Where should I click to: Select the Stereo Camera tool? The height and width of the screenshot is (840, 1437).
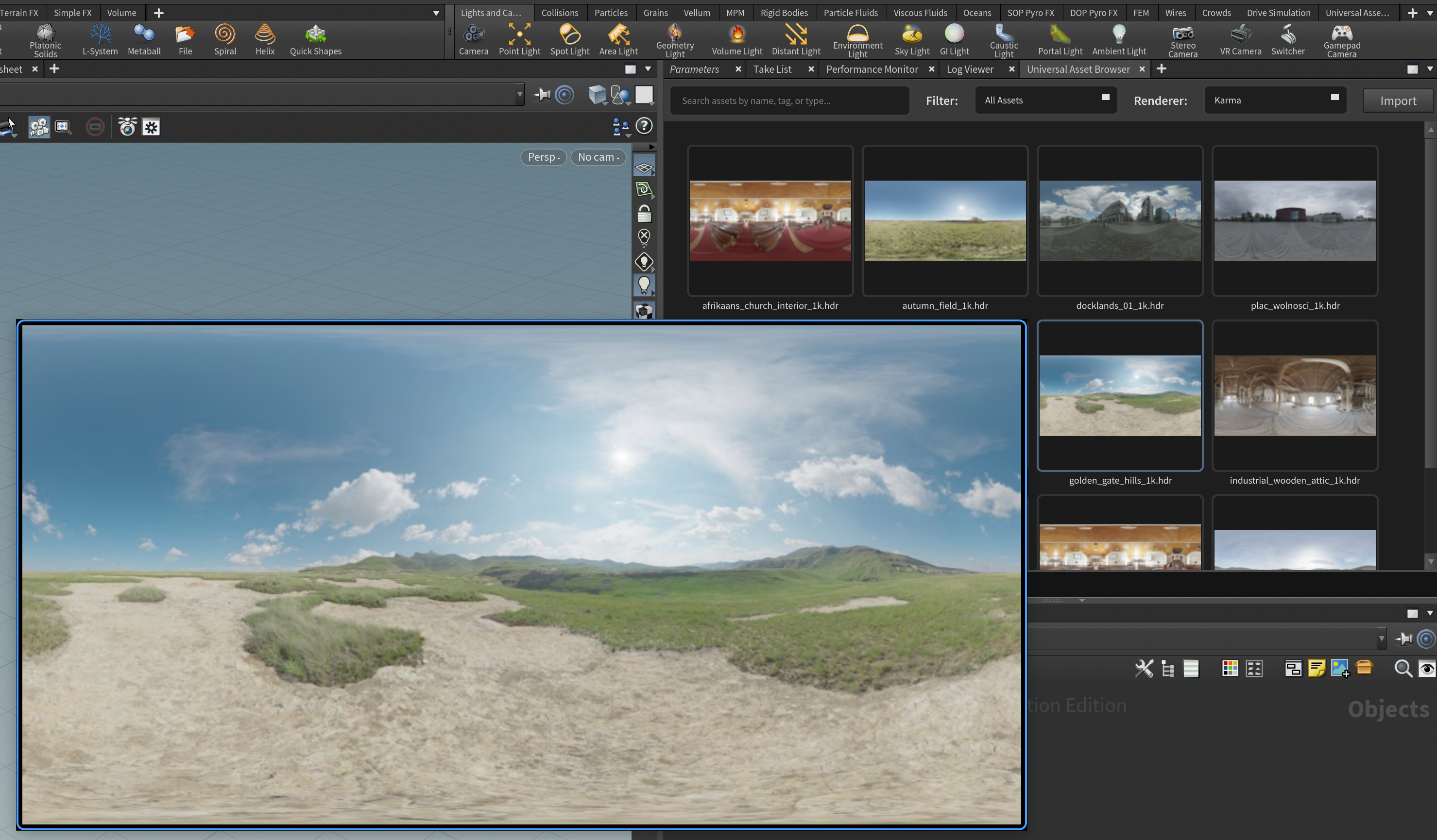pyautogui.click(x=1183, y=39)
